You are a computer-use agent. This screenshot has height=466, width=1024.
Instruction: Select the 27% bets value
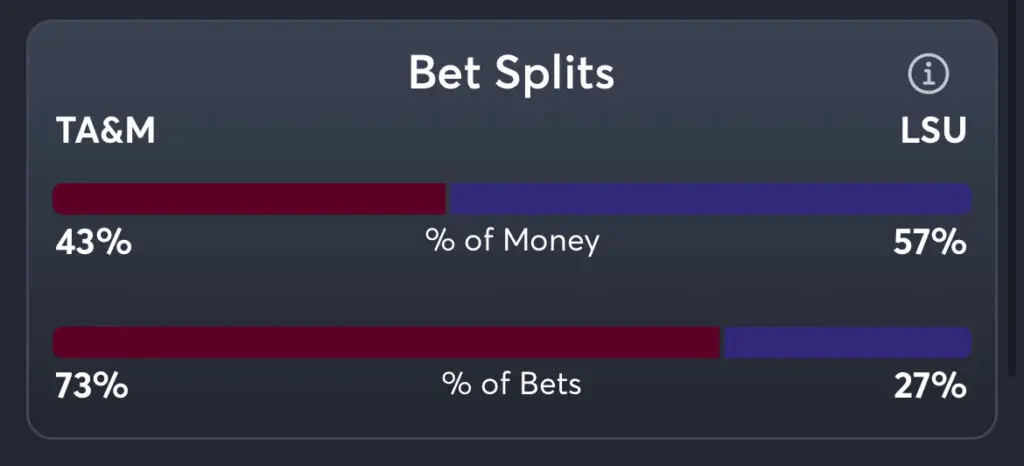930,386
